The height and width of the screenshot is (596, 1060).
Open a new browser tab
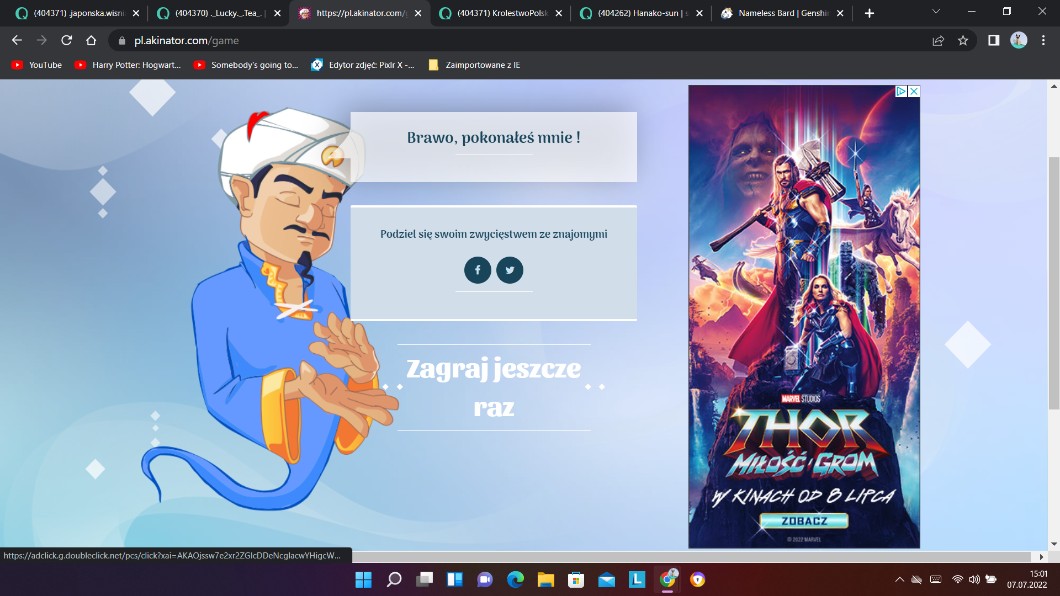[869, 13]
